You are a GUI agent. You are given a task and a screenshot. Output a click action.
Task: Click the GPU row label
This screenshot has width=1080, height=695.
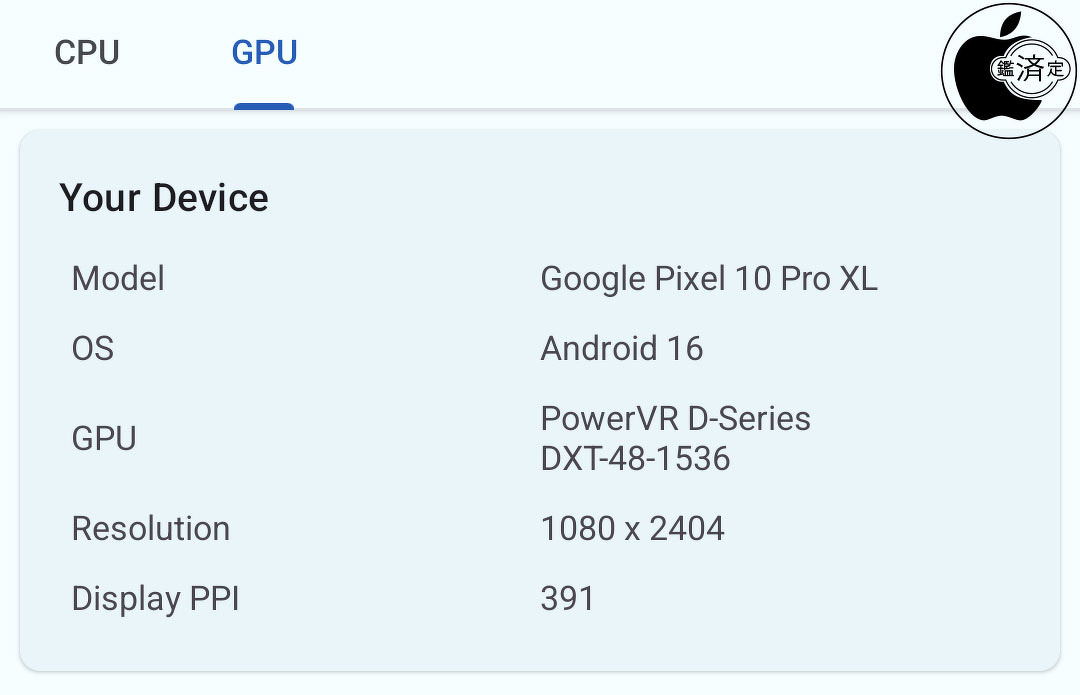coord(104,439)
